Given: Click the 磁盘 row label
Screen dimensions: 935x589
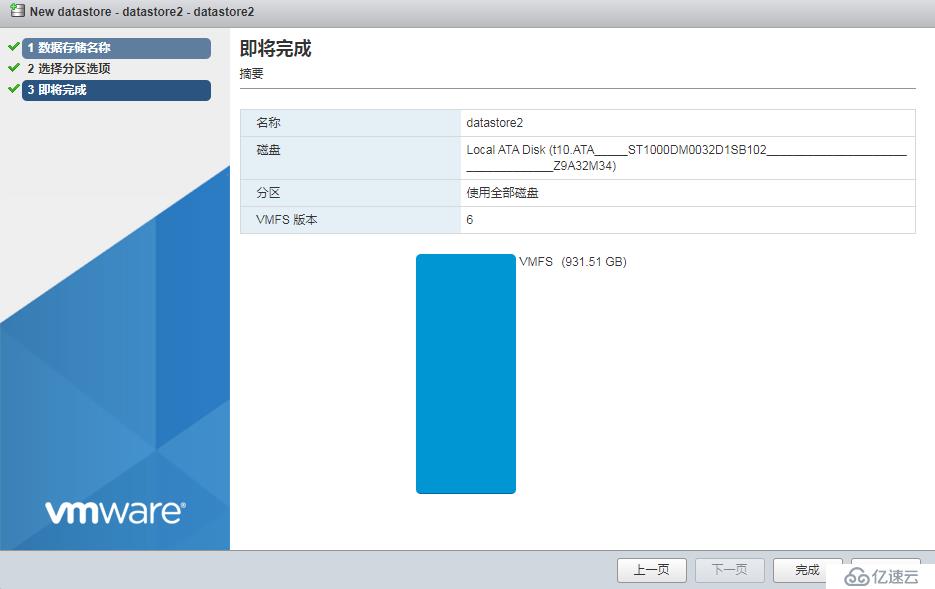Looking at the screenshot, I should [x=268, y=150].
